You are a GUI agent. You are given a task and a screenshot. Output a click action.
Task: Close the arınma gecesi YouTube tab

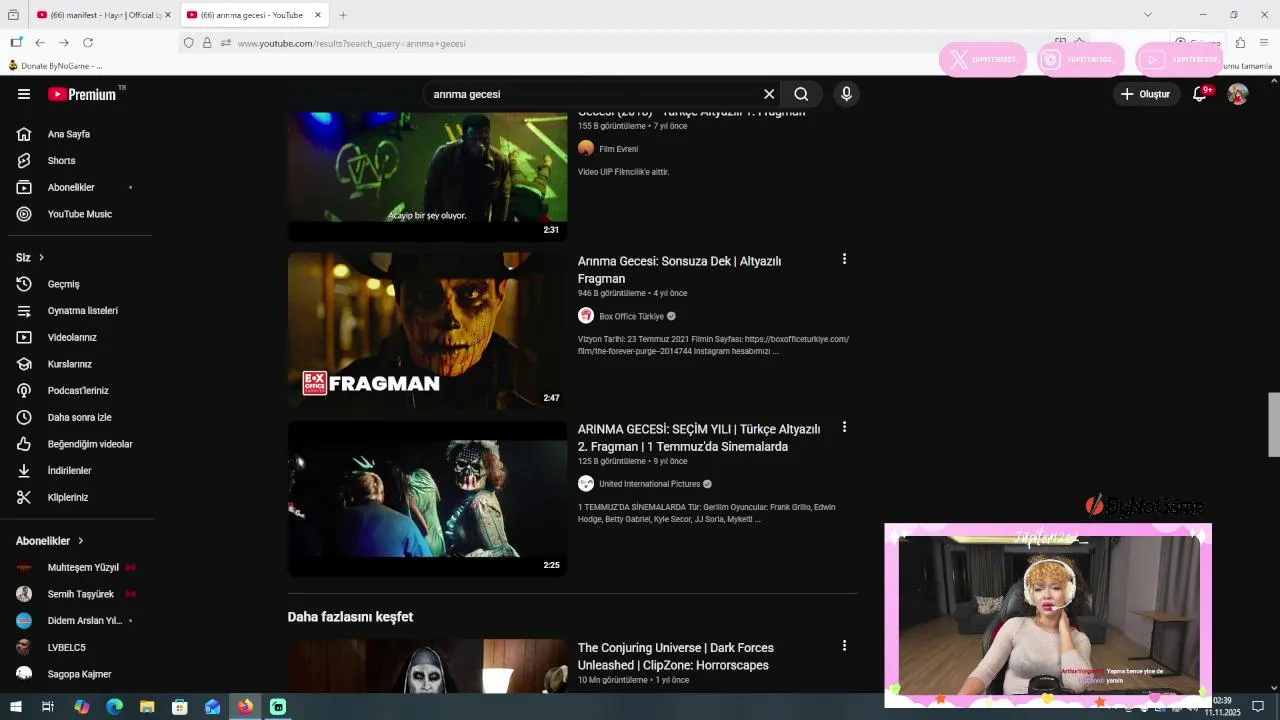click(x=318, y=15)
